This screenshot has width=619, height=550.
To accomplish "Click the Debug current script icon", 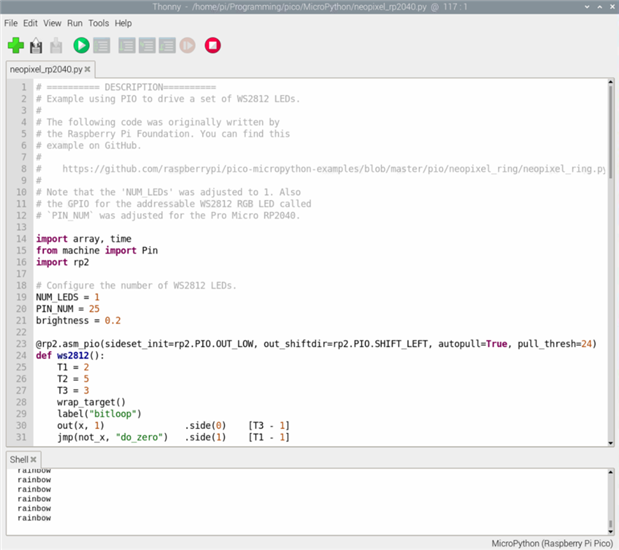I will (101, 45).
